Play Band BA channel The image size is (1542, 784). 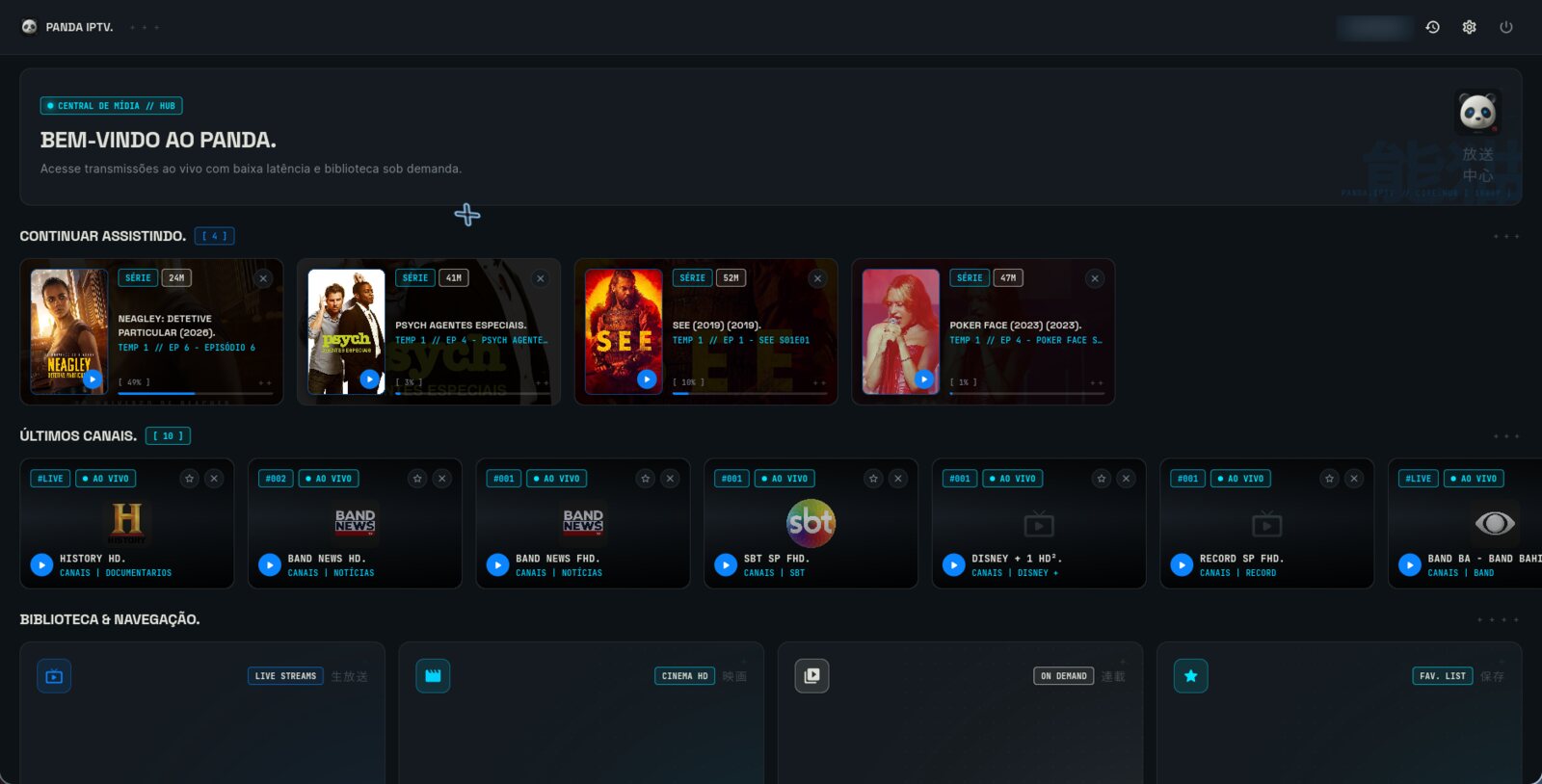1410,565
